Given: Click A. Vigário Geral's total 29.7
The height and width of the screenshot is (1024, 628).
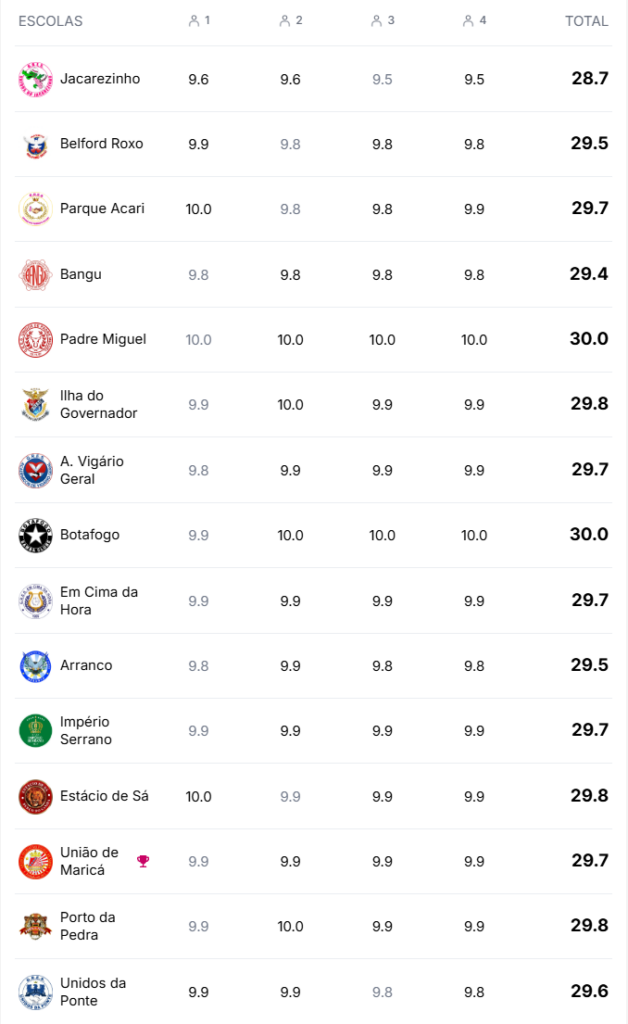Looking at the screenshot, I should click(589, 470).
